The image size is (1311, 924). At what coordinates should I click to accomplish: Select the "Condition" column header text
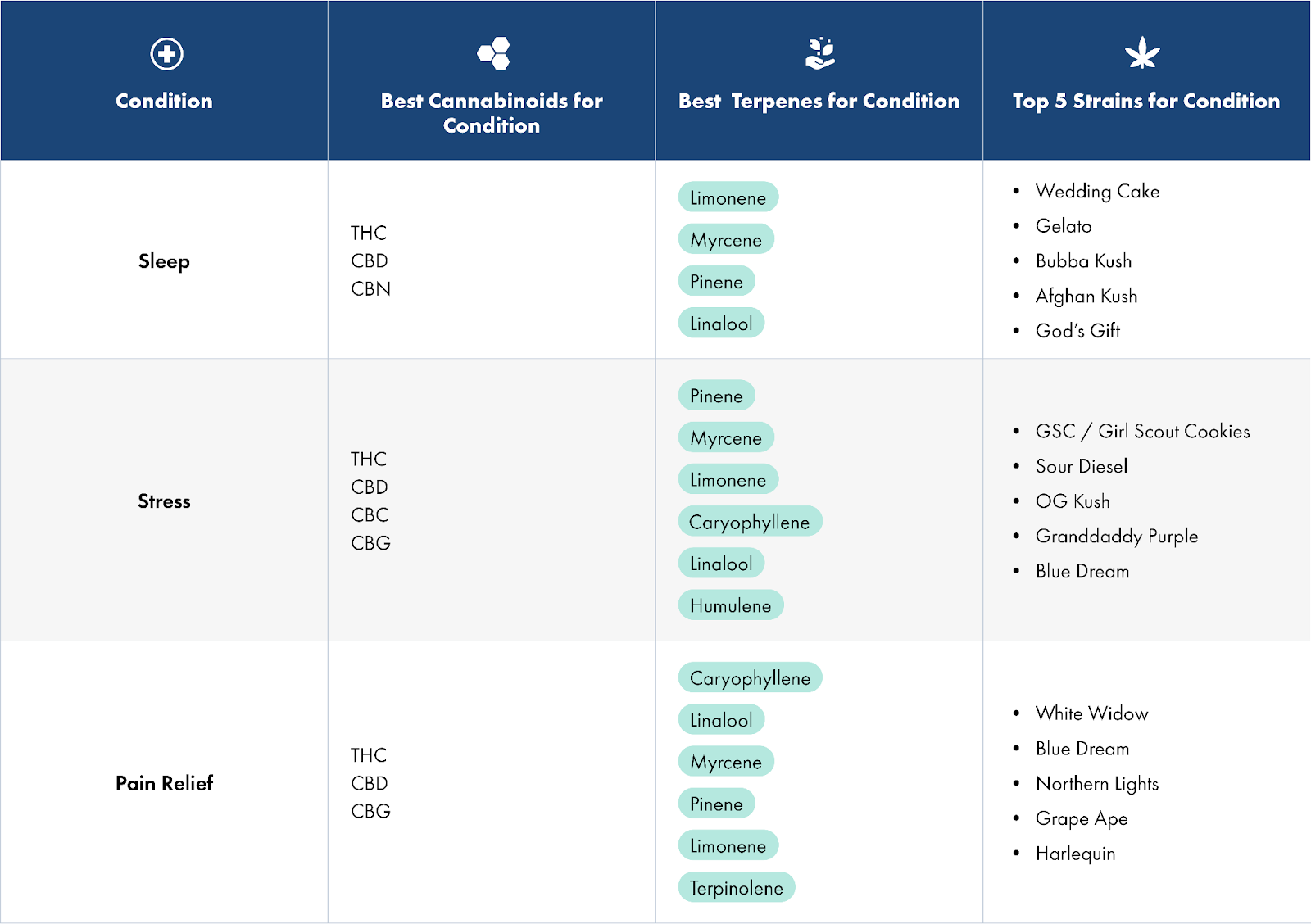[164, 101]
